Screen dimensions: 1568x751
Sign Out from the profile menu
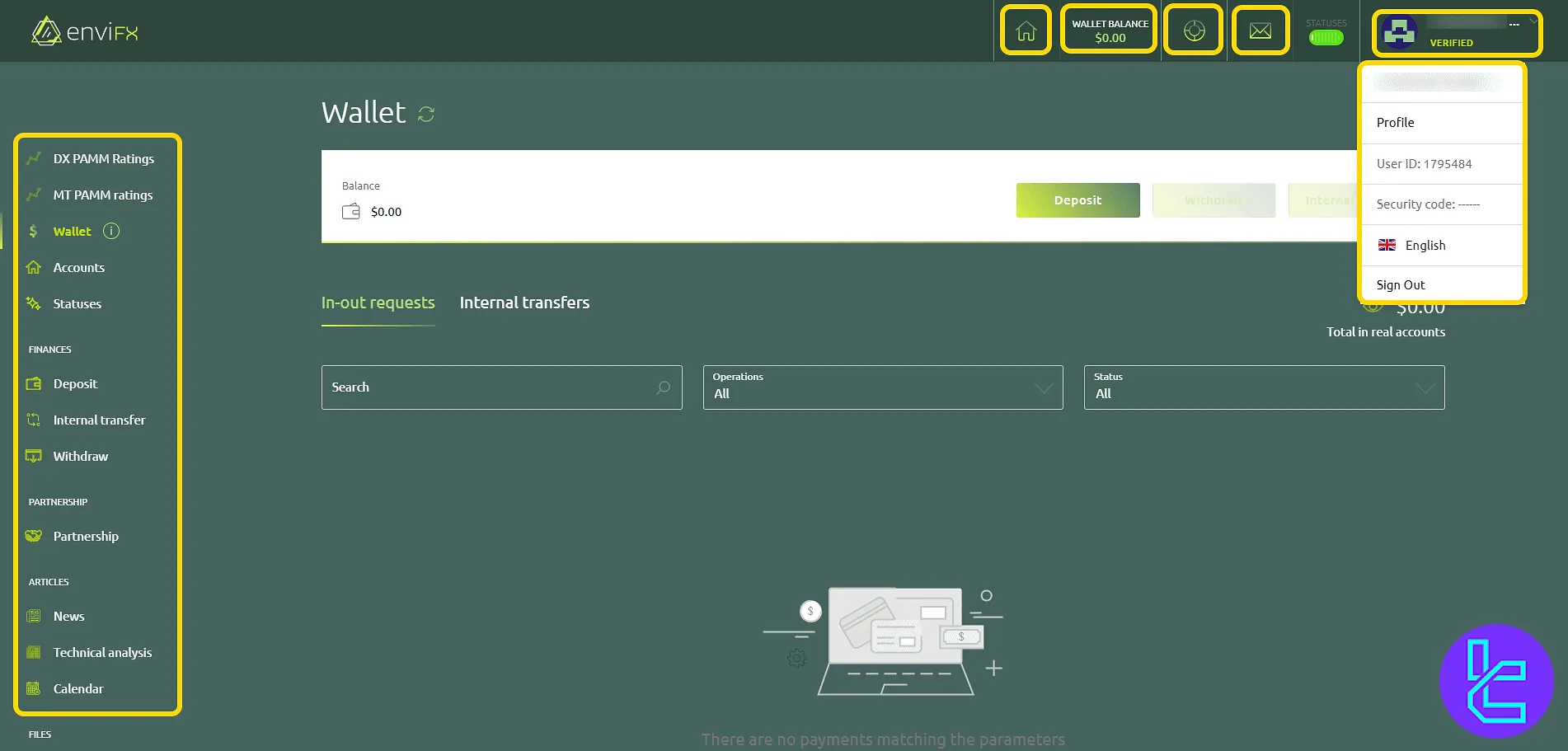1400,284
